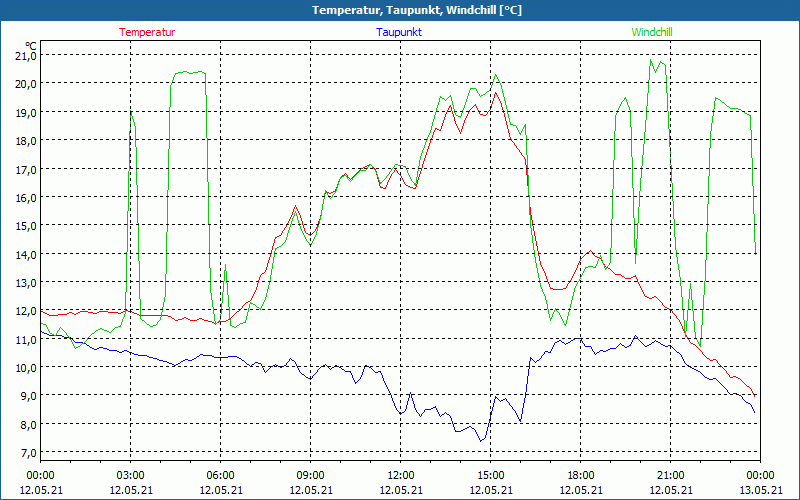The height and width of the screenshot is (500, 800).
Task: Click the 15:00 time axis label
Action: [x=491, y=476]
